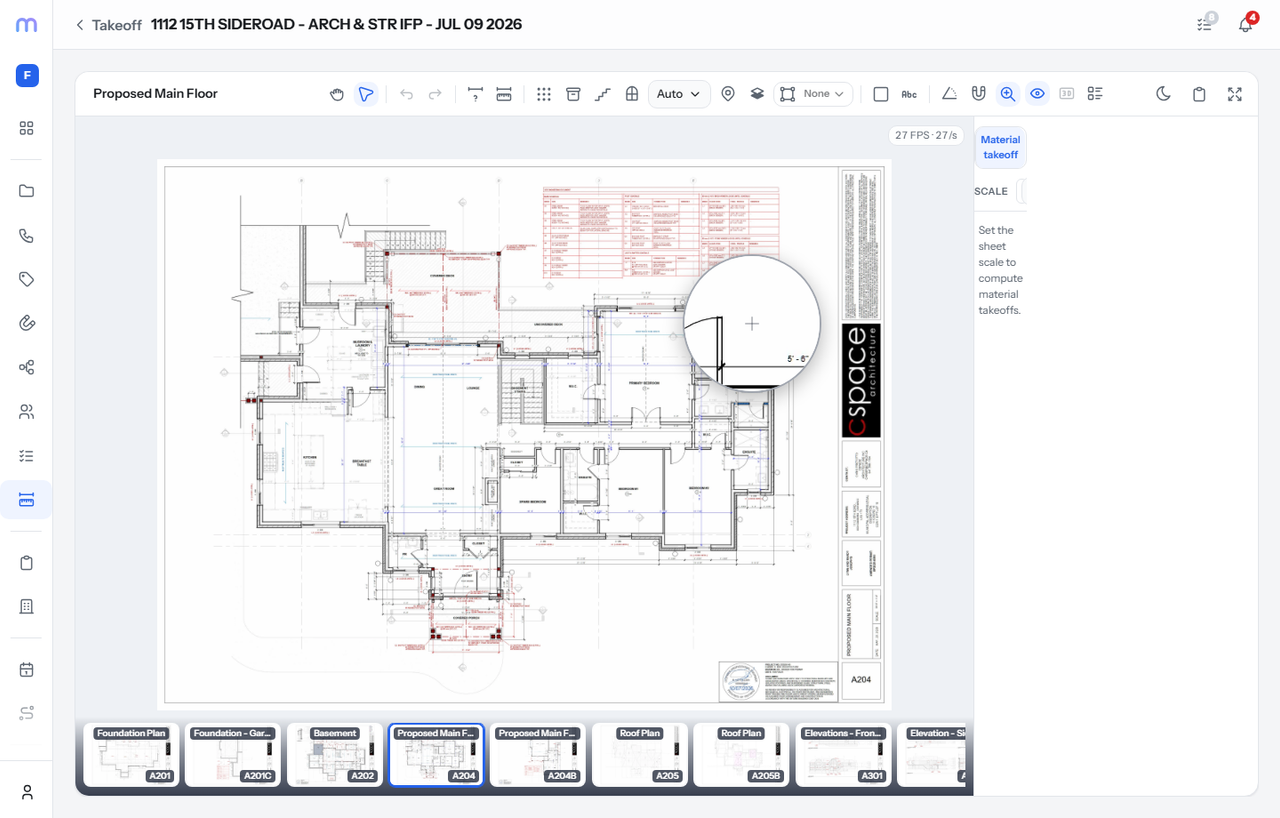Screen dimensions: 1280x818
Task: Open the Elevations Front A301 thumbnail
Action: click(x=843, y=755)
